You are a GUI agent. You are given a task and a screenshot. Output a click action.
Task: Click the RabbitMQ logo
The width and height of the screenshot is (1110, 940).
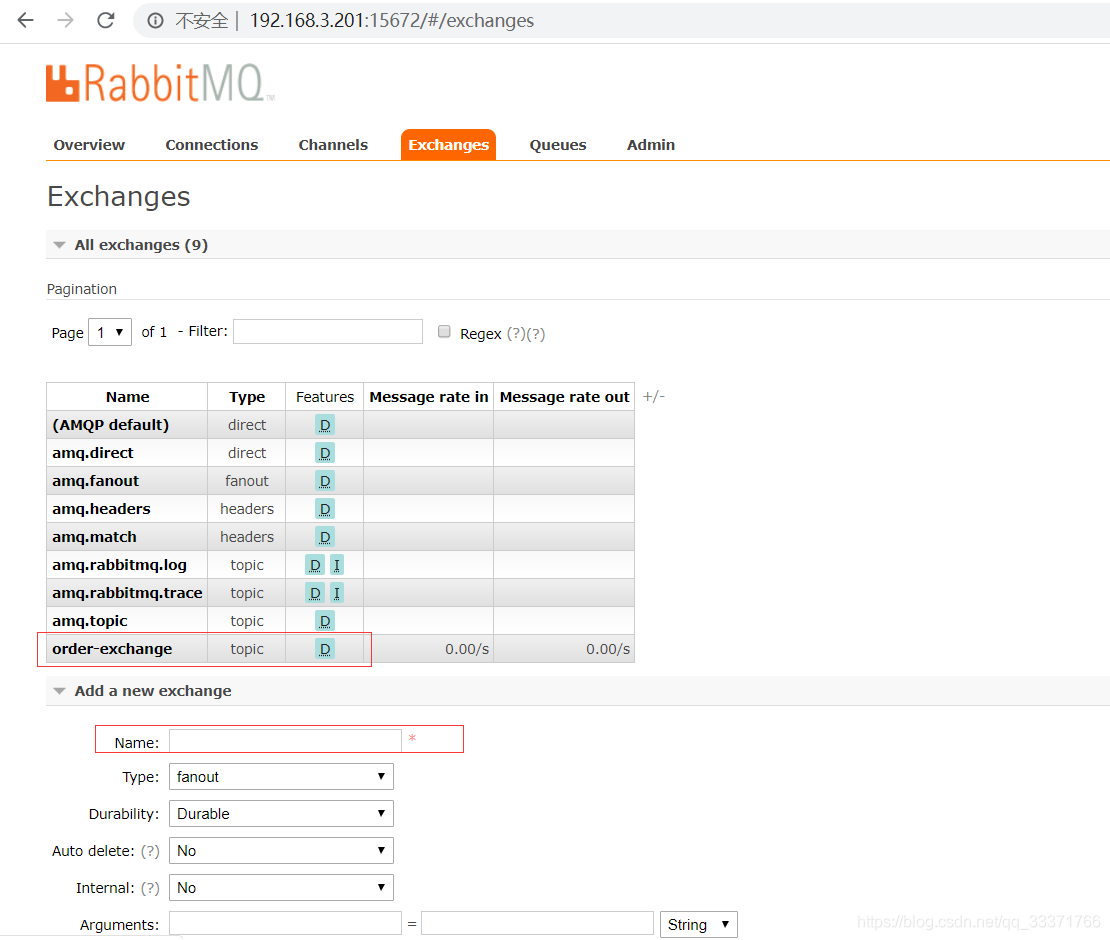(x=160, y=83)
